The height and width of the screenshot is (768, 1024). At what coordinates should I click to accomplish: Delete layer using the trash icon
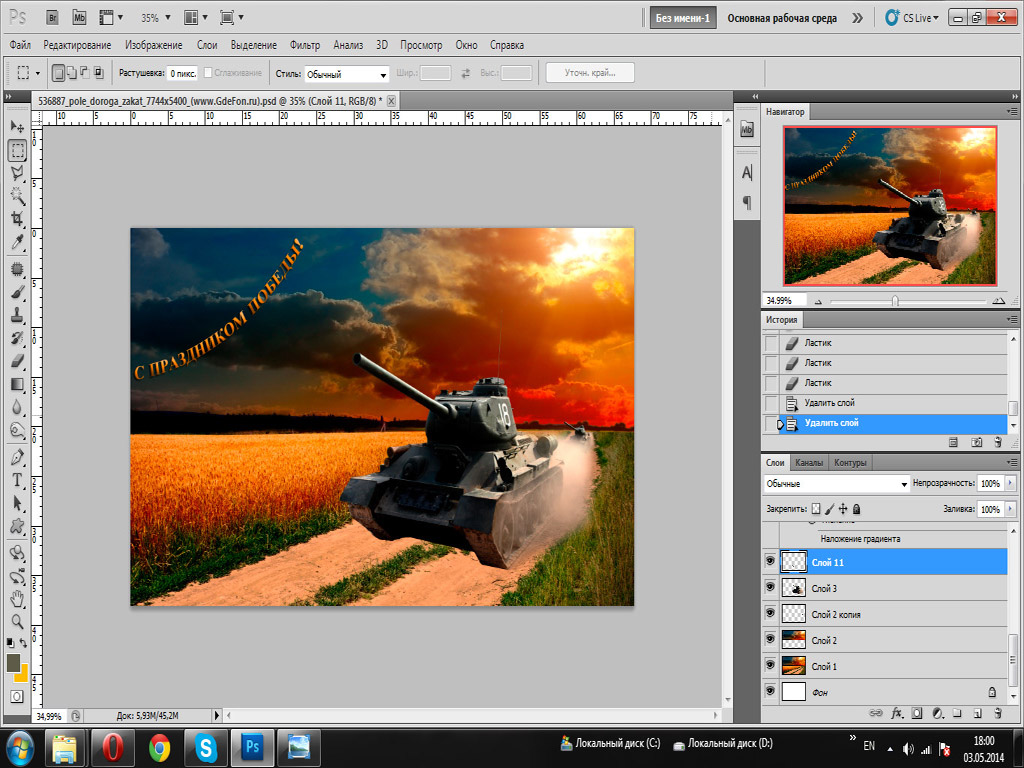click(999, 714)
